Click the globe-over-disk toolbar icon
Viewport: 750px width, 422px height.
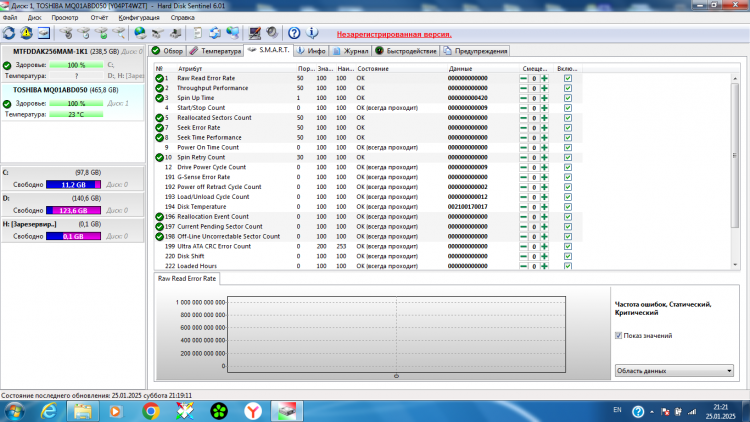[140, 33]
